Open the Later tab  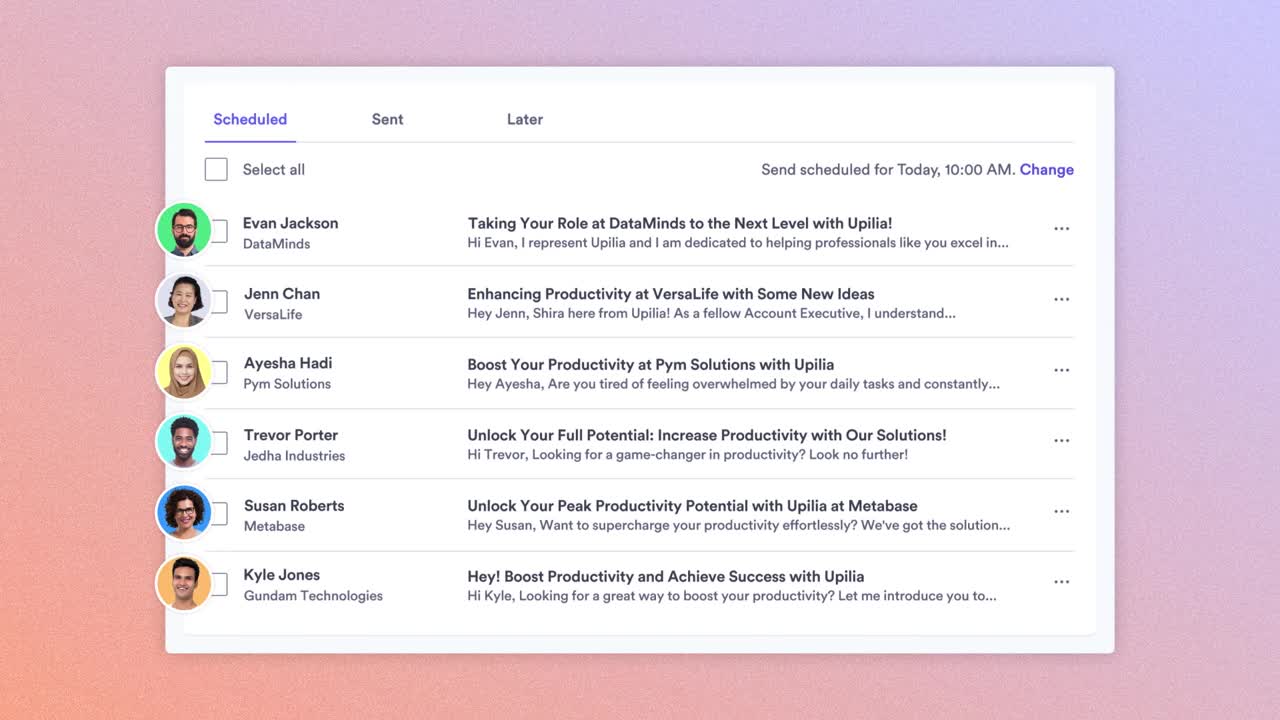[x=524, y=119]
